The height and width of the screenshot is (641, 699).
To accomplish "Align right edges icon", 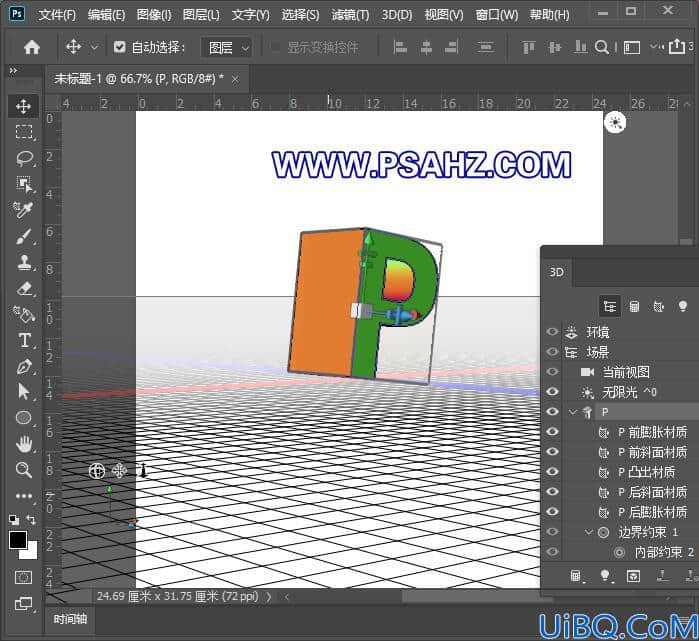I will point(452,47).
